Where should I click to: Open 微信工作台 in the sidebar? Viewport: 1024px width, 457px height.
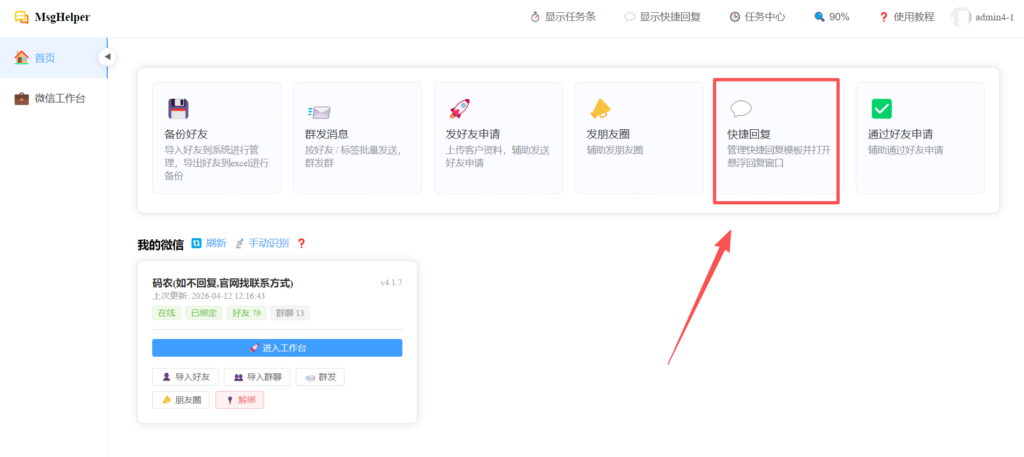pyautogui.click(x=58, y=98)
